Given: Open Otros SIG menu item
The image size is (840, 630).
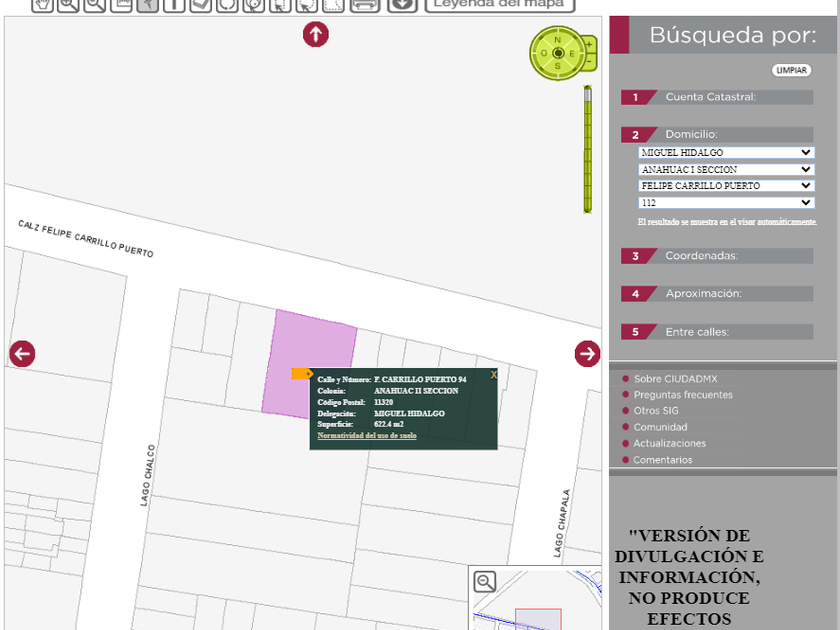Looking at the screenshot, I should pos(656,411).
